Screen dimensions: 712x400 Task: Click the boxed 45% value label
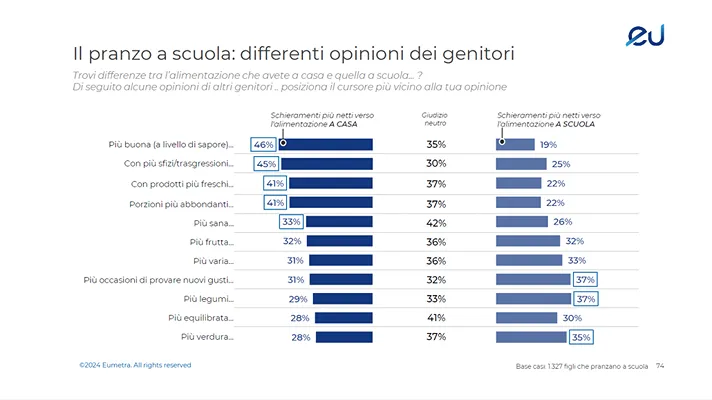pos(266,164)
